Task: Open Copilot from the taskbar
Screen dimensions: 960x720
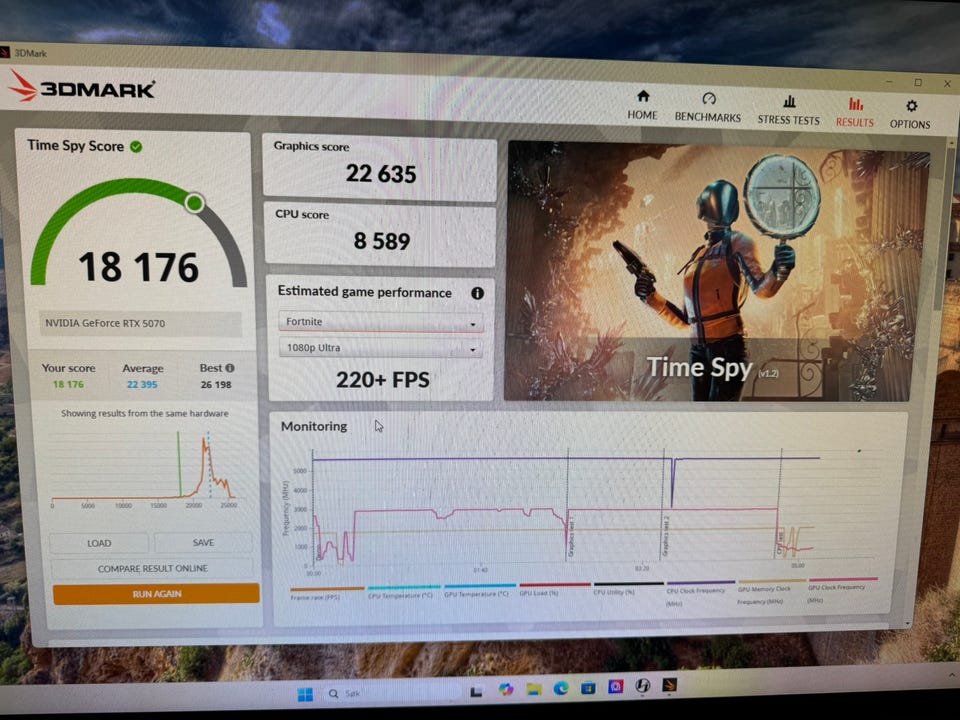Action: [506, 690]
